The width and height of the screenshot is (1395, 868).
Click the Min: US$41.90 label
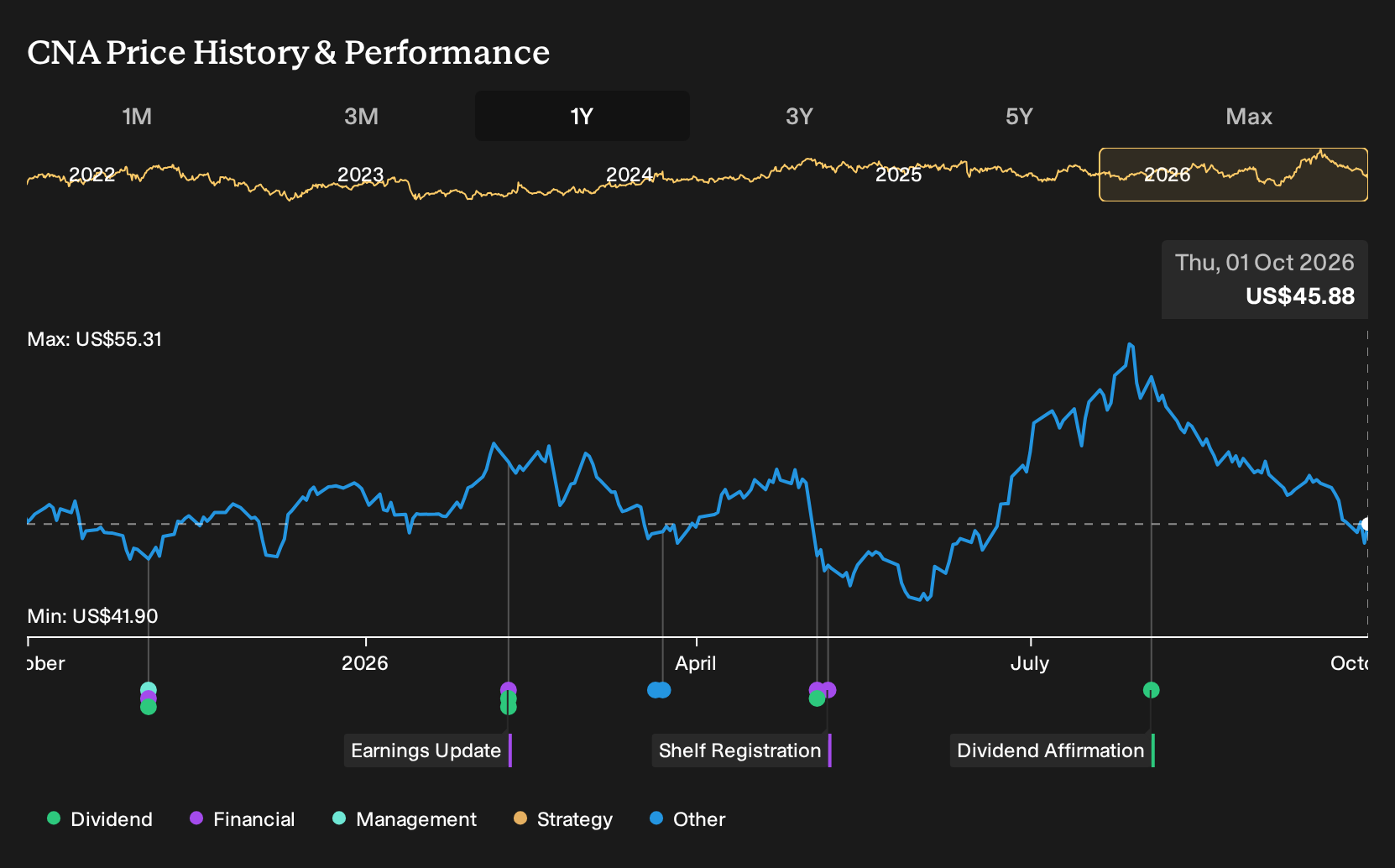[x=92, y=616]
